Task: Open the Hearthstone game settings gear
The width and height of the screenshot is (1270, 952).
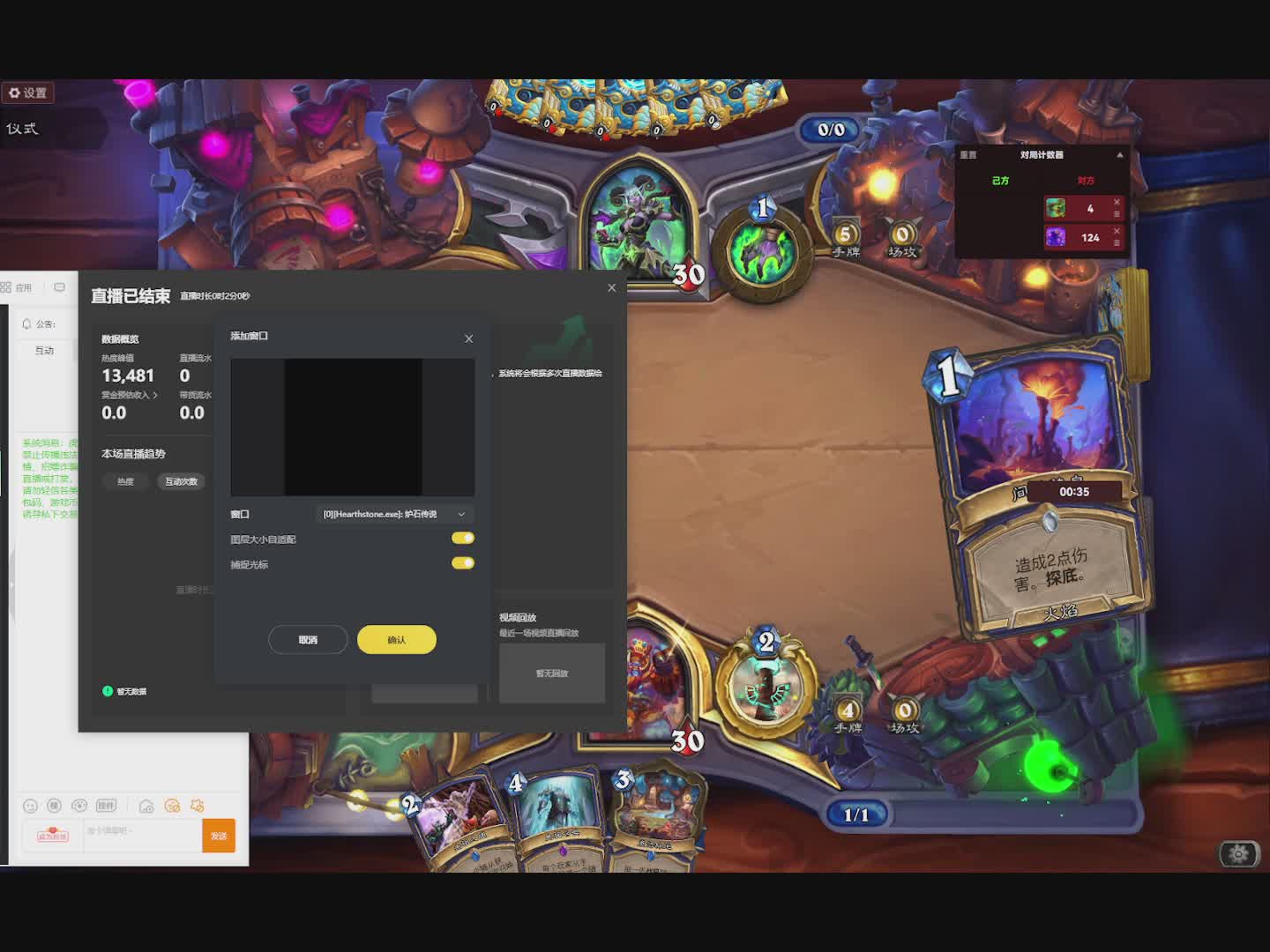Action: [1238, 853]
